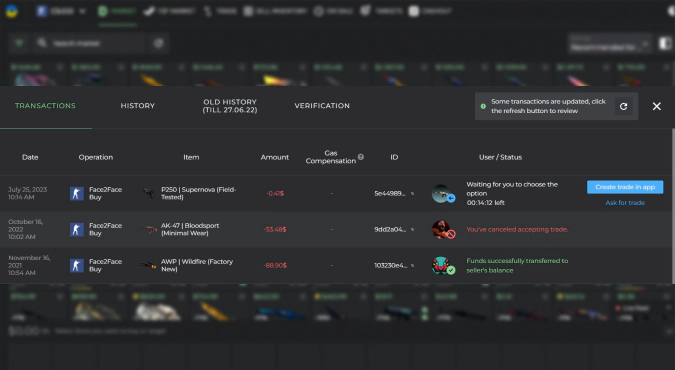Click the CS game icon in the AWP row
This screenshot has width=675, height=370.
[x=77, y=265]
